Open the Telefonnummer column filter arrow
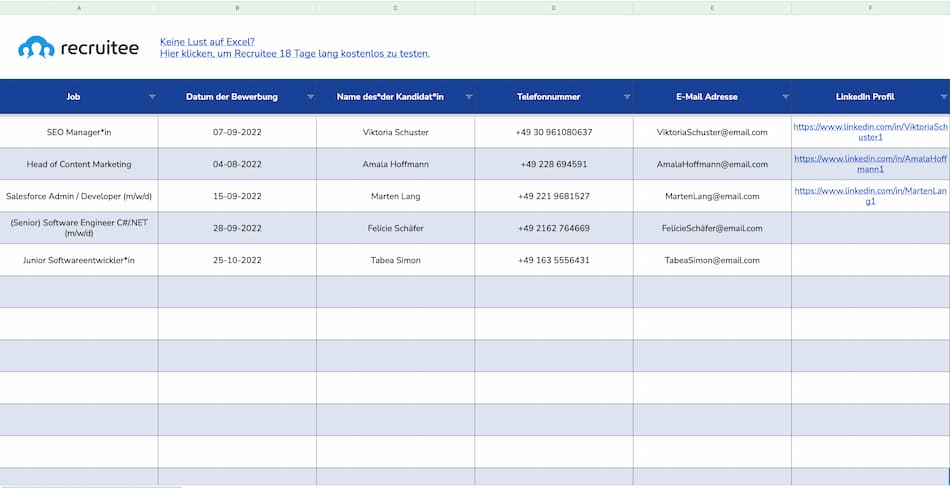950x488 pixels. point(627,97)
